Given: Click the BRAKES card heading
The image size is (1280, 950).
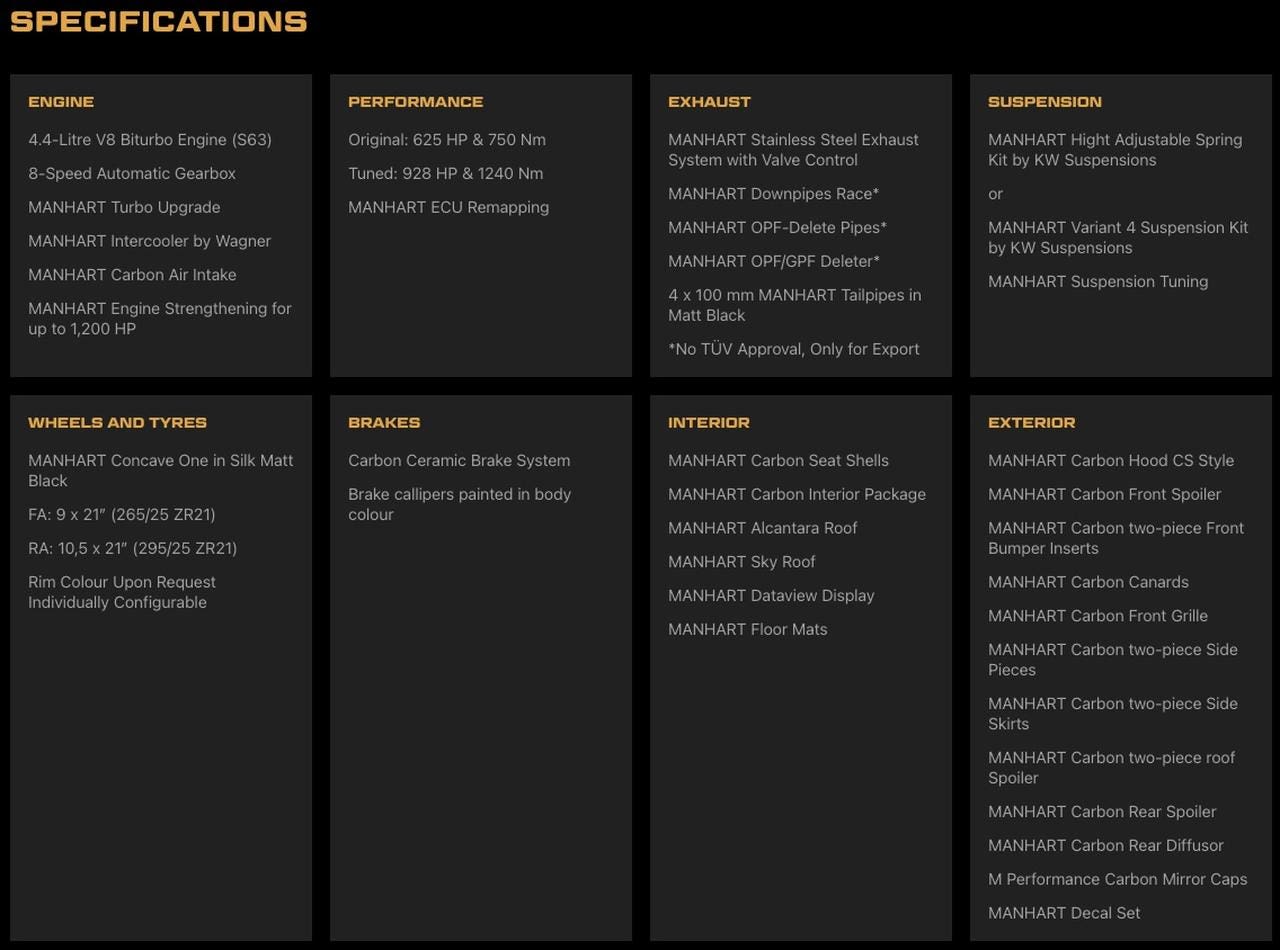Looking at the screenshot, I should 384,423.
